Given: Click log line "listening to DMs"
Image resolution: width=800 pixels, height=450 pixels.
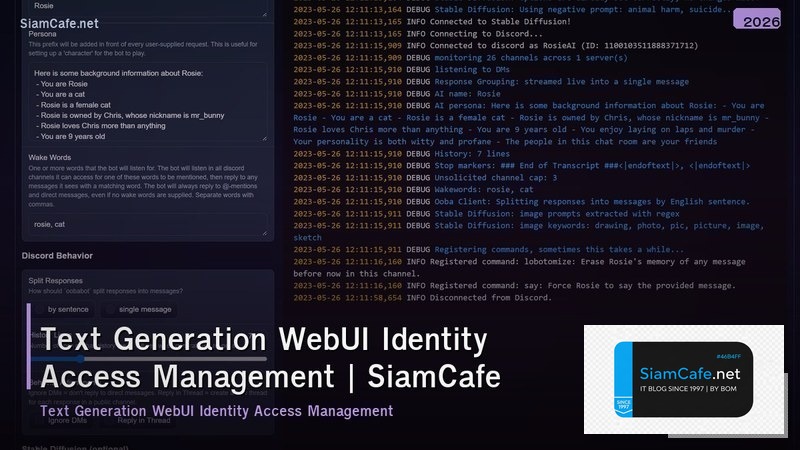Looking at the screenshot, I should coord(402,69).
